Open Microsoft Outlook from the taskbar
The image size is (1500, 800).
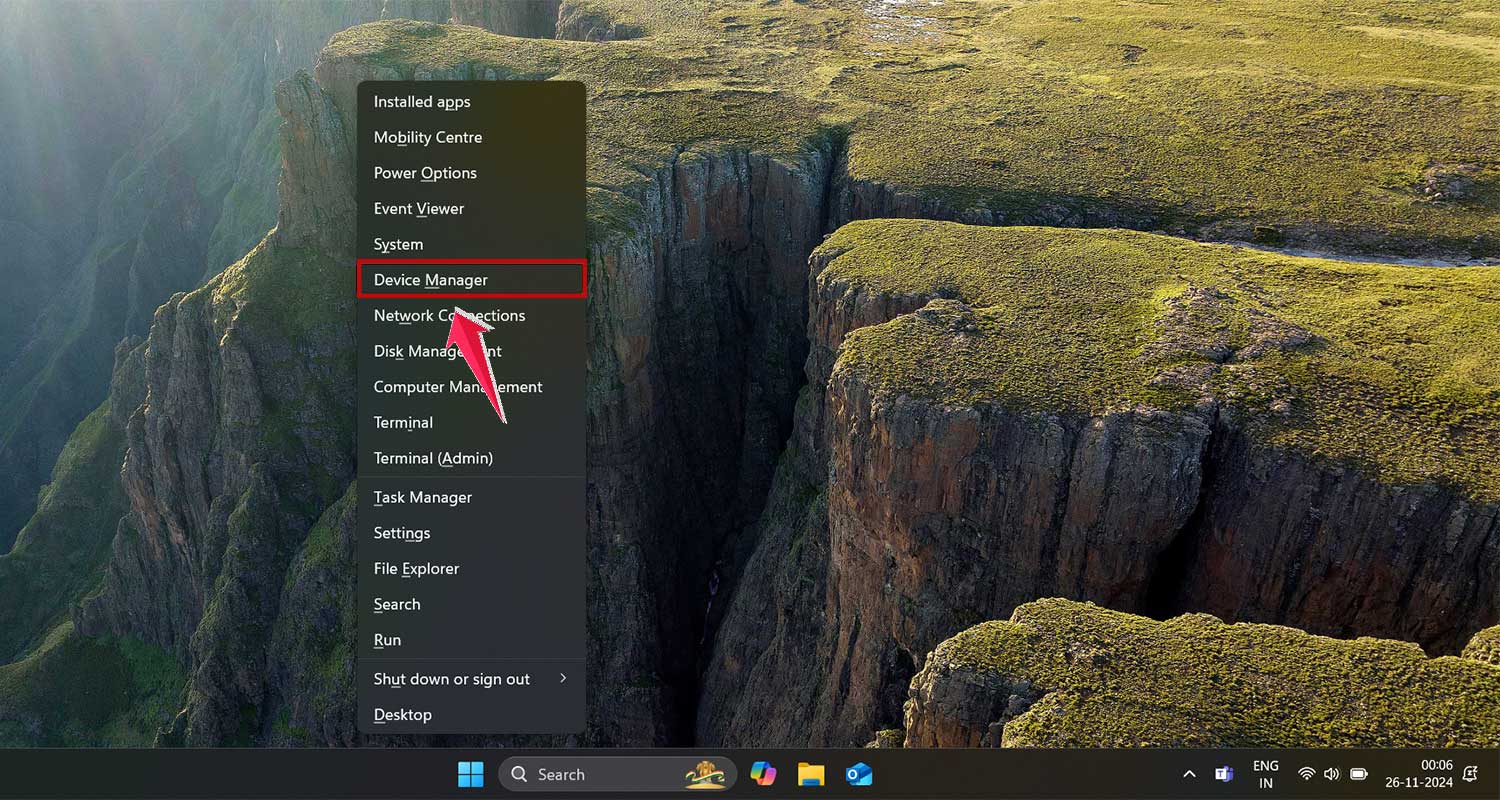pos(858,774)
